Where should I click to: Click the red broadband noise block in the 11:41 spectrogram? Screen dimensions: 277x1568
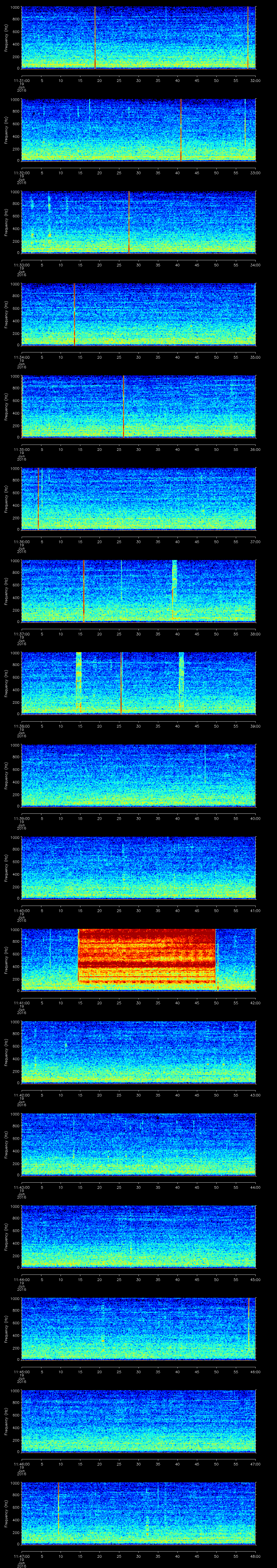[147, 956]
